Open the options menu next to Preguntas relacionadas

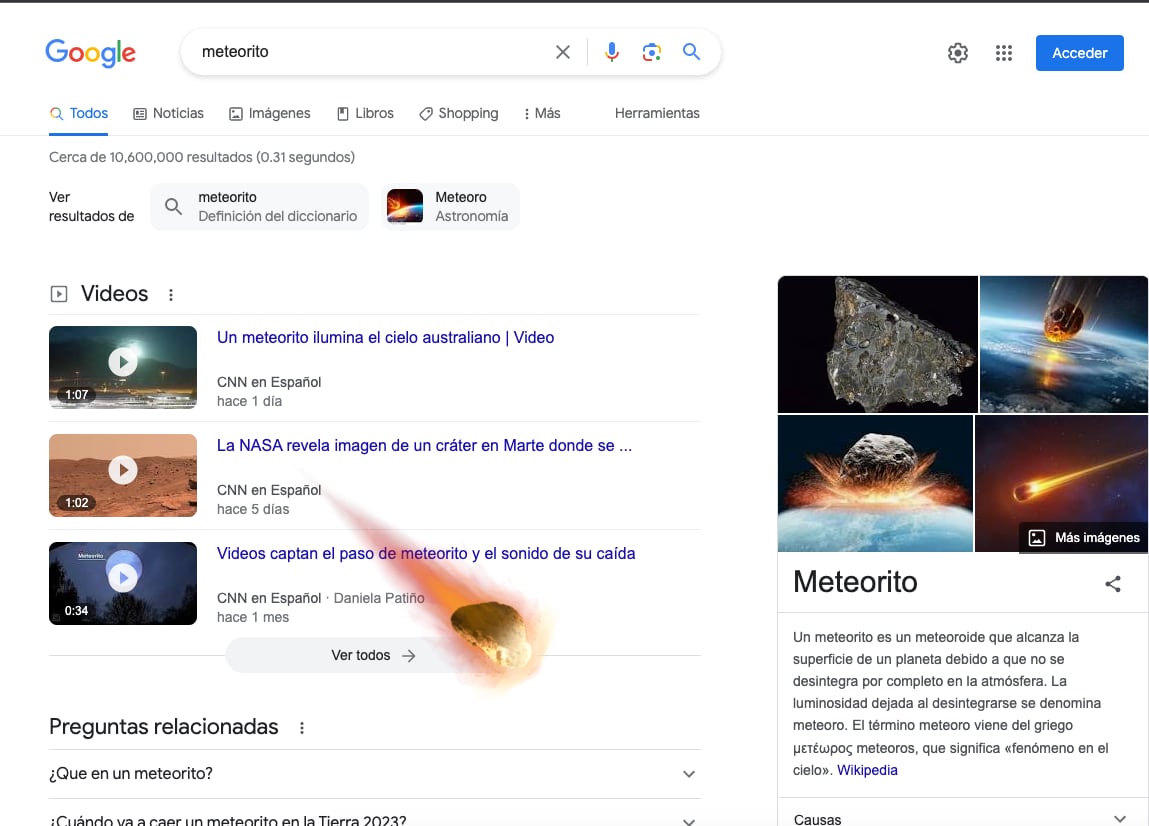click(302, 728)
